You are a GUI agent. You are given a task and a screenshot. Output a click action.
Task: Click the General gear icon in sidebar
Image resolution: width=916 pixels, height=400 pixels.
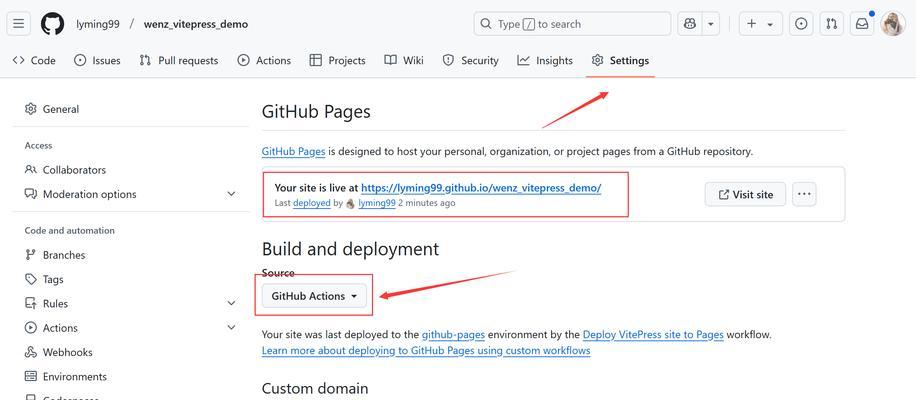pyautogui.click(x=30, y=109)
